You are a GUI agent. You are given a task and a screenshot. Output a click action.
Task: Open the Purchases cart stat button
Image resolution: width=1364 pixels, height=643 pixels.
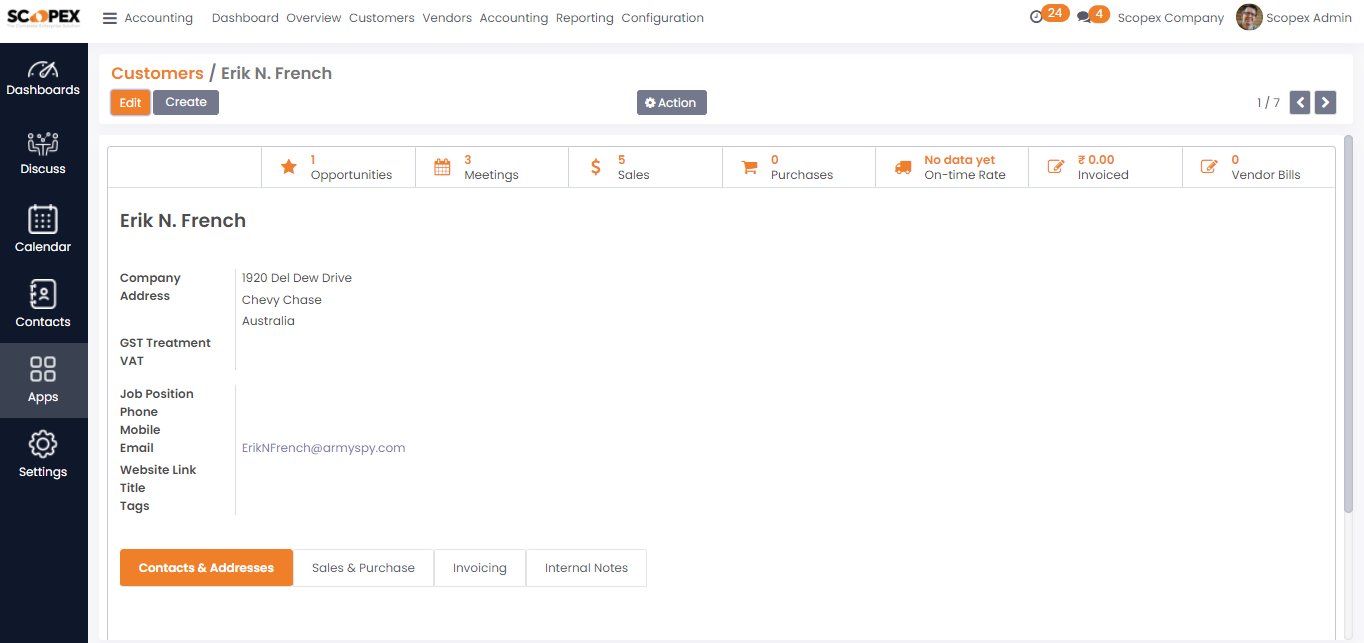tap(799, 167)
